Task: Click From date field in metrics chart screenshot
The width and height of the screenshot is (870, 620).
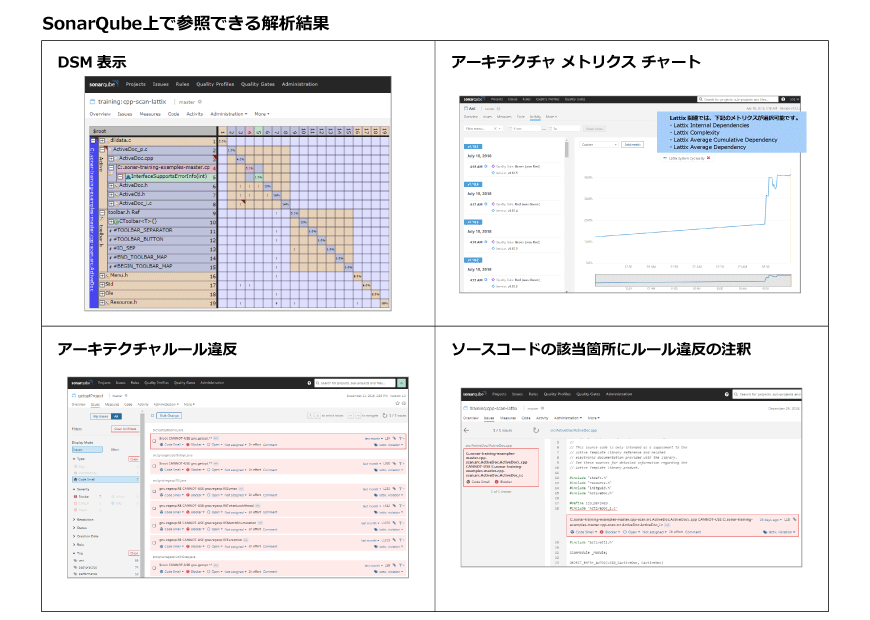Action: 523,128
